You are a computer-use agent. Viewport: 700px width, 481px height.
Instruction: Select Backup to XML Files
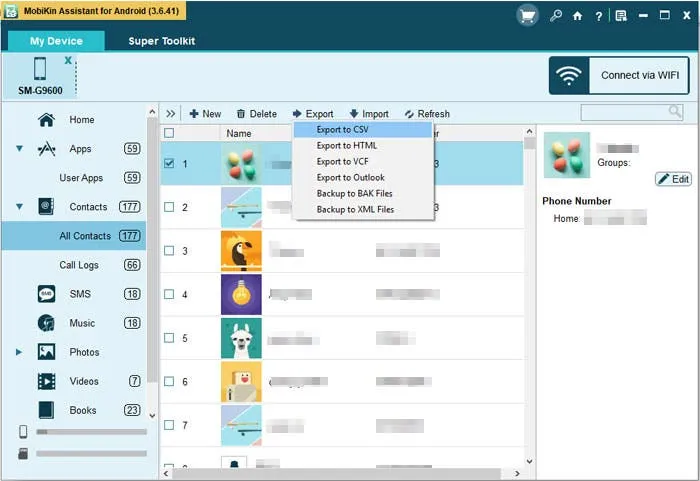click(363, 209)
